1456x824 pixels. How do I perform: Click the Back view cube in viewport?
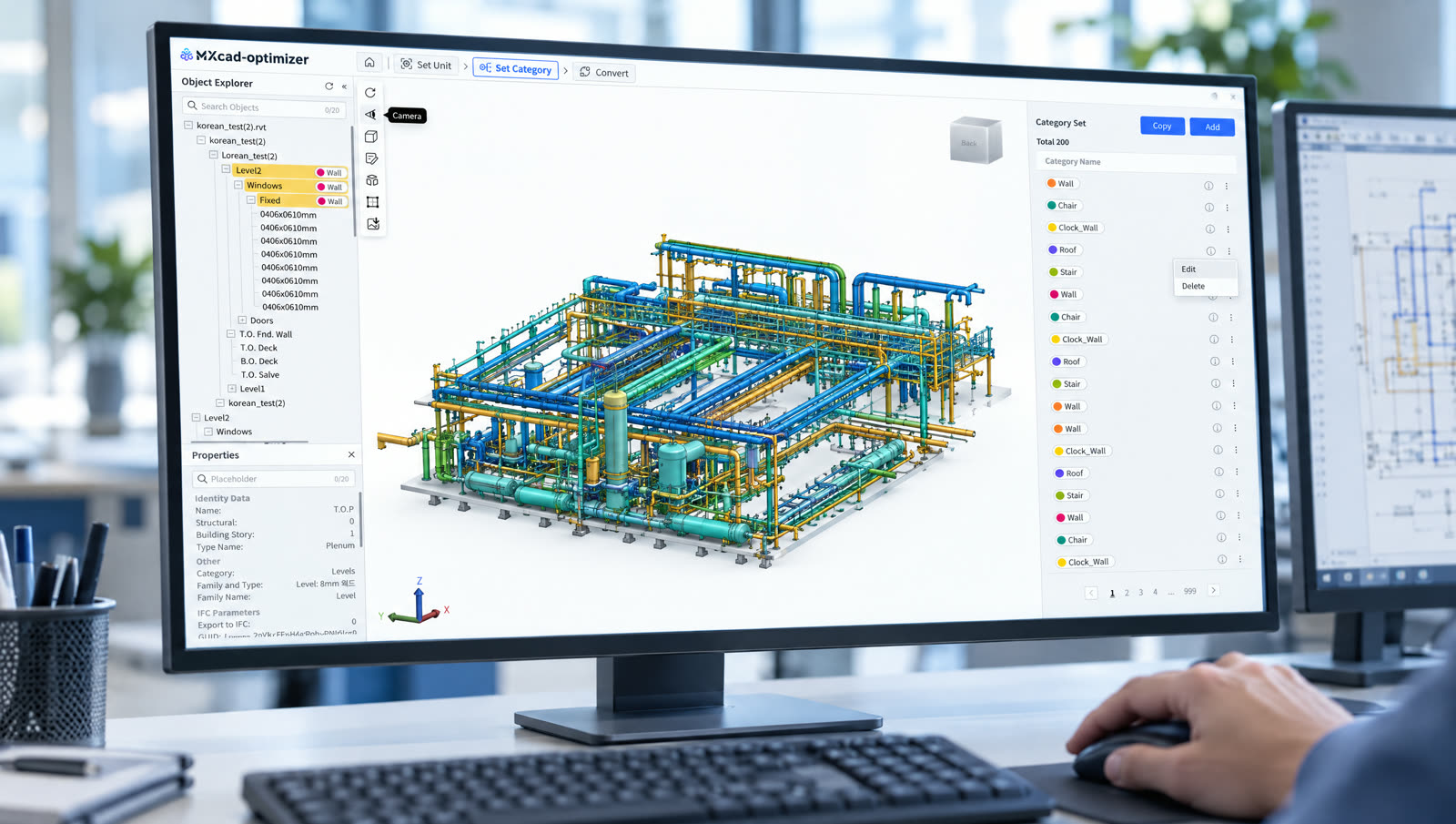pyautogui.click(x=974, y=141)
